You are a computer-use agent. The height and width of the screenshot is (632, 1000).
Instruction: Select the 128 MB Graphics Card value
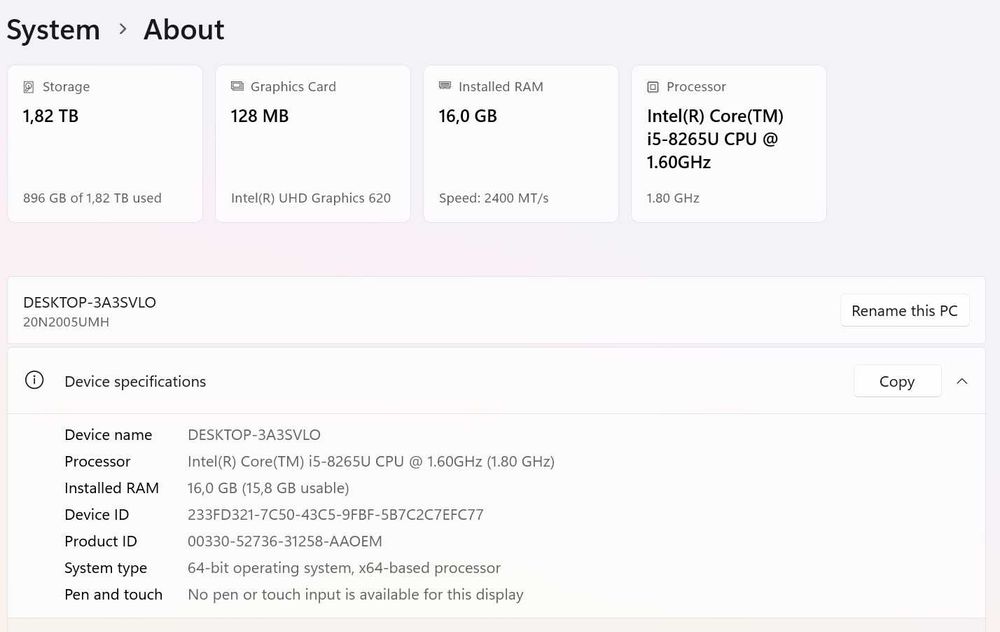click(x=260, y=116)
